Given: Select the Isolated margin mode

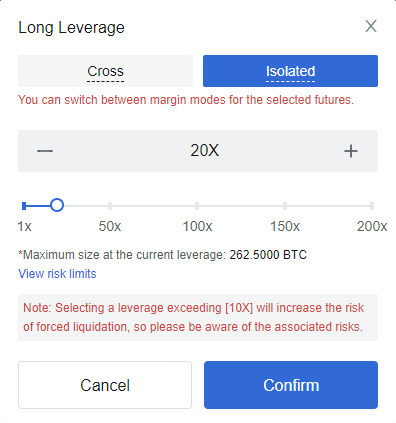Looking at the screenshot, I should [x=290, y=71].
